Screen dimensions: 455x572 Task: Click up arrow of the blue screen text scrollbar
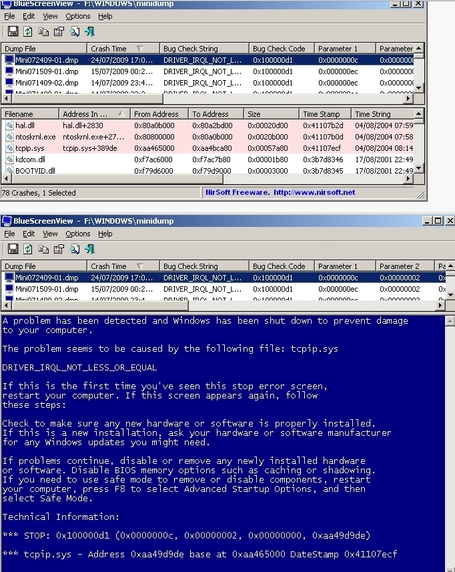pyautogui.click(x=450, y=321)
